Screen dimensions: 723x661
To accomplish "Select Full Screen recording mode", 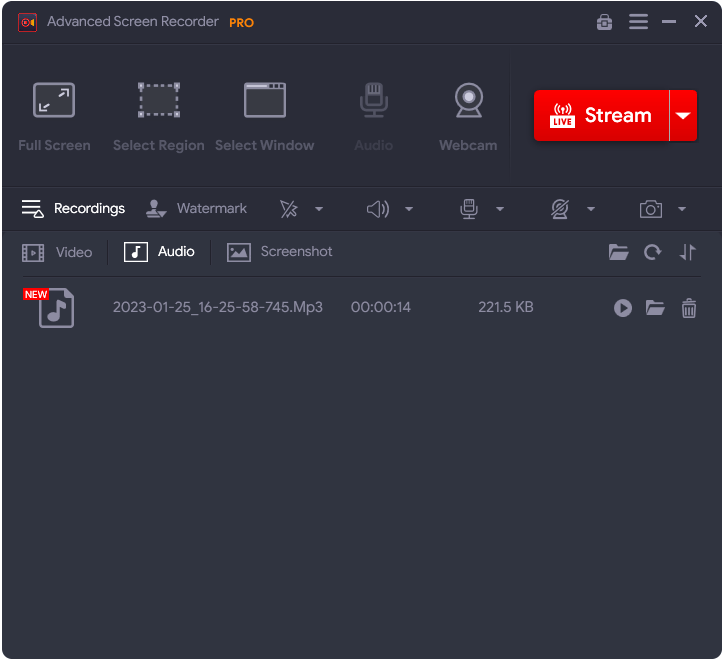I will click(x=54, y=100).
